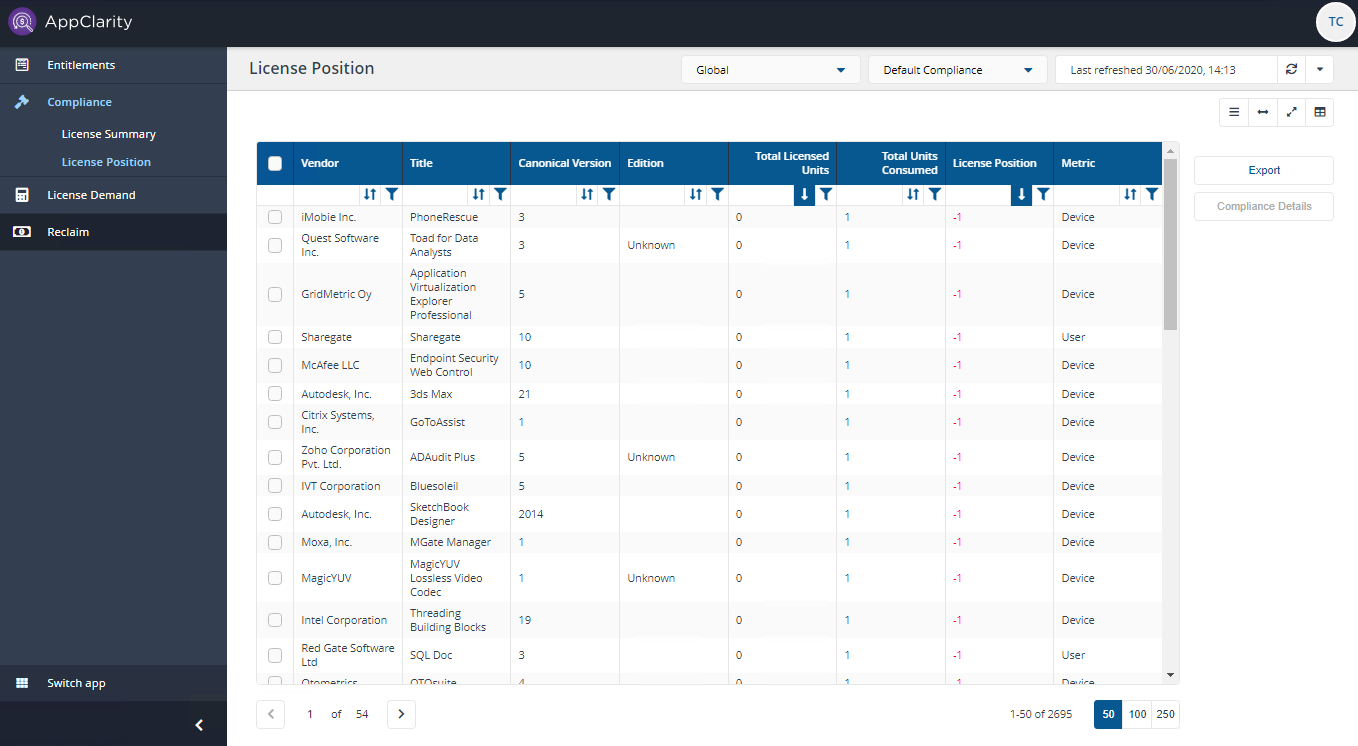Expand table to full screen icon

[x=1291, y=112]
